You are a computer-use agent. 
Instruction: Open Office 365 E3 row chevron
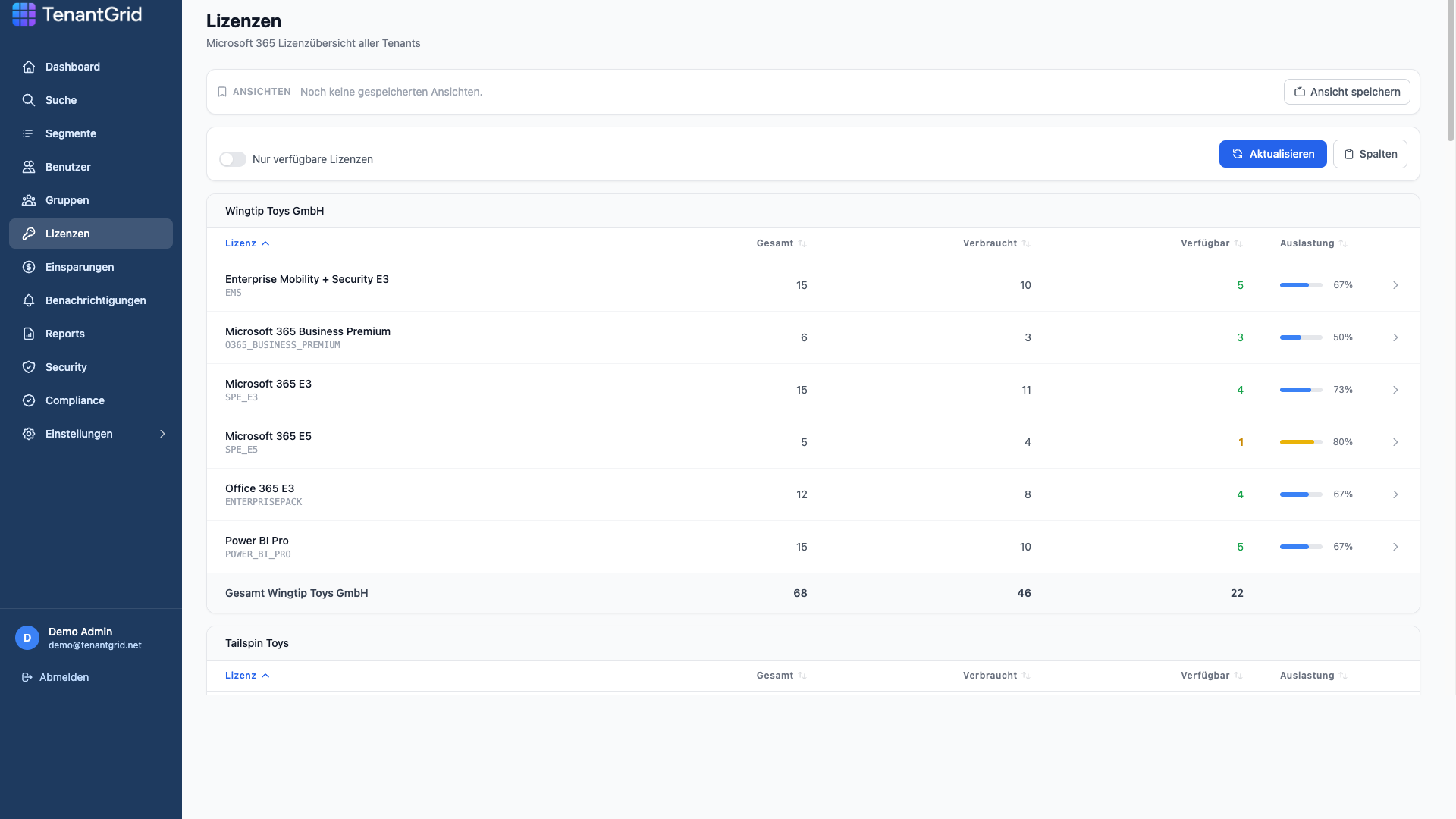[x=1395, y=494]
